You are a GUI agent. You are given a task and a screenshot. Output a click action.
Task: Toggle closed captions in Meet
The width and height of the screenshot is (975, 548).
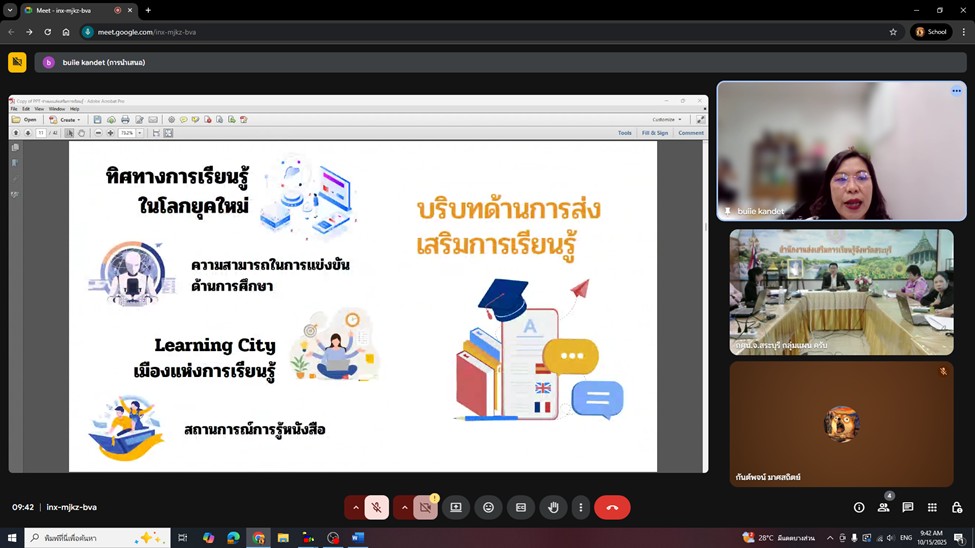[520, 508]
